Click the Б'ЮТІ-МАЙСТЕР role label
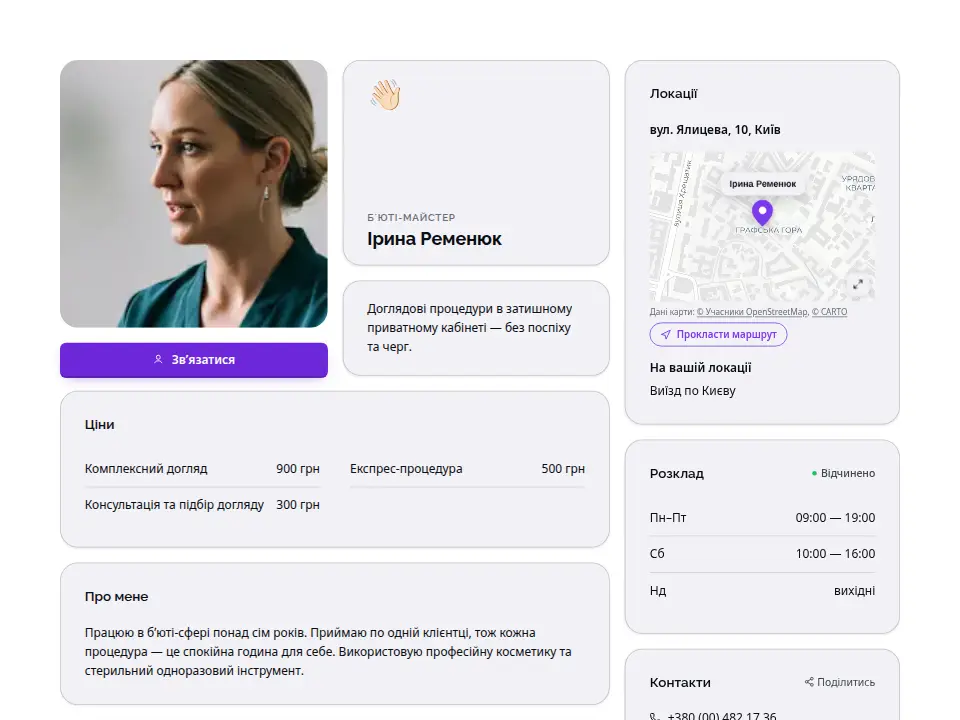This screenshot has width=960, height=720. [411, 217]
